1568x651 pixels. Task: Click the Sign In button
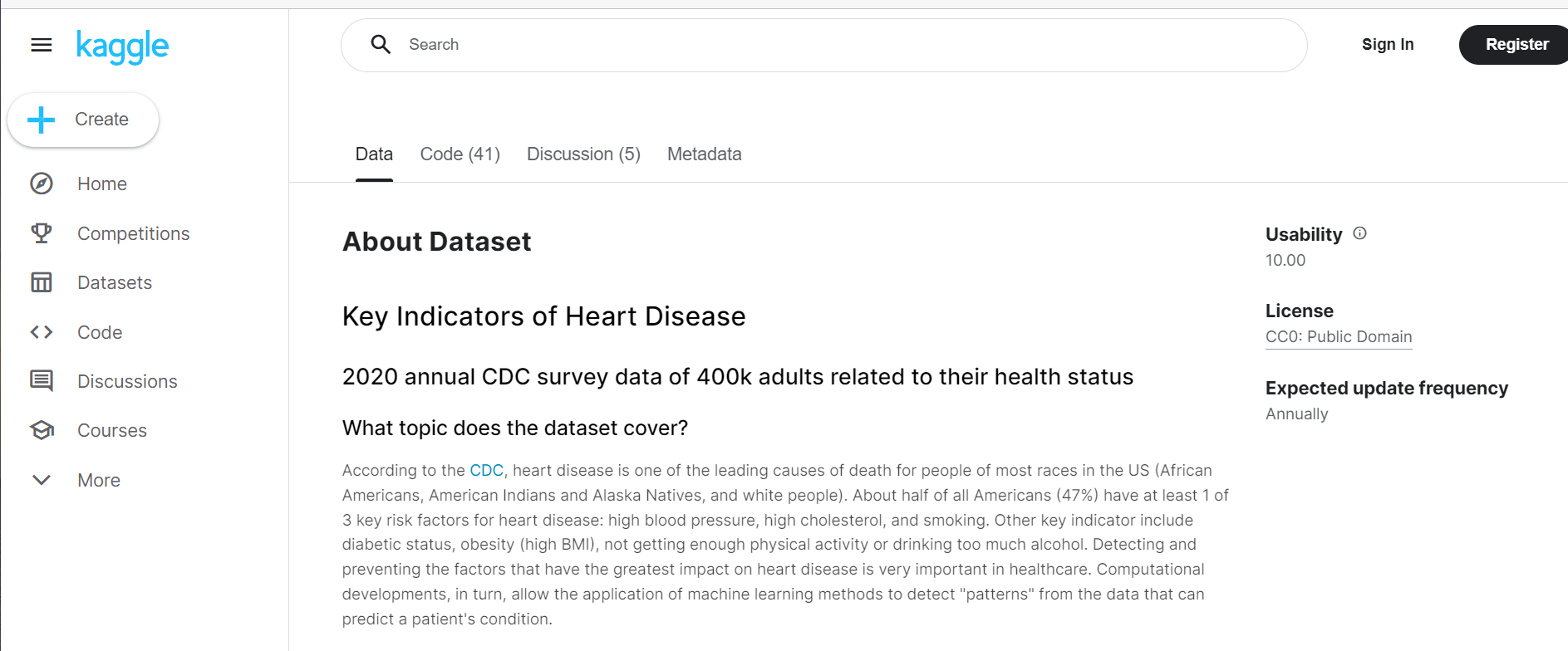[1388, 45]
